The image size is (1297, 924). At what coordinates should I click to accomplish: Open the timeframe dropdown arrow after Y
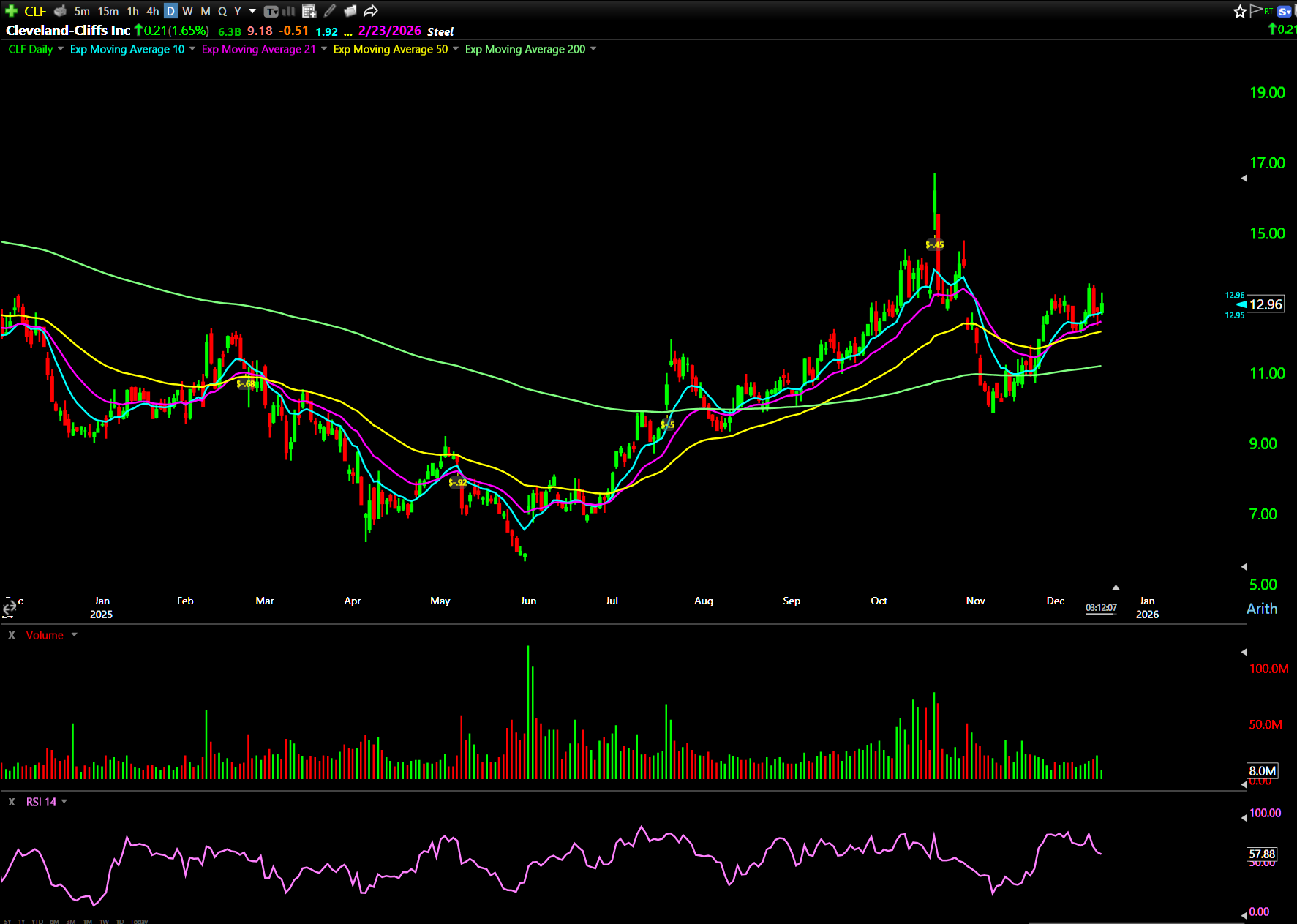(252, 11)
